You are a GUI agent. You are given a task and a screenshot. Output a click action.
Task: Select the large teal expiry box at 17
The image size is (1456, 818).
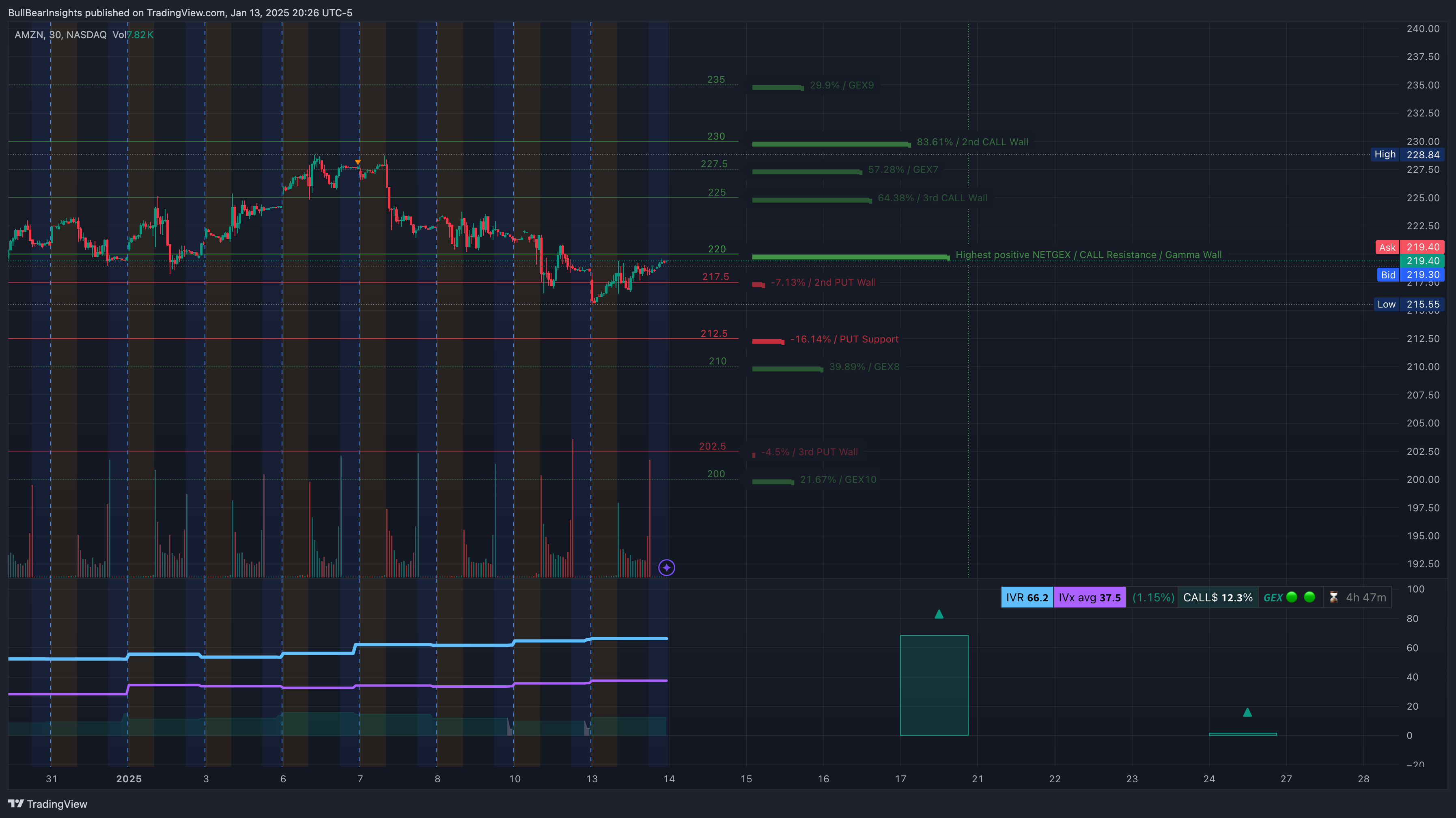pos(934,685)
